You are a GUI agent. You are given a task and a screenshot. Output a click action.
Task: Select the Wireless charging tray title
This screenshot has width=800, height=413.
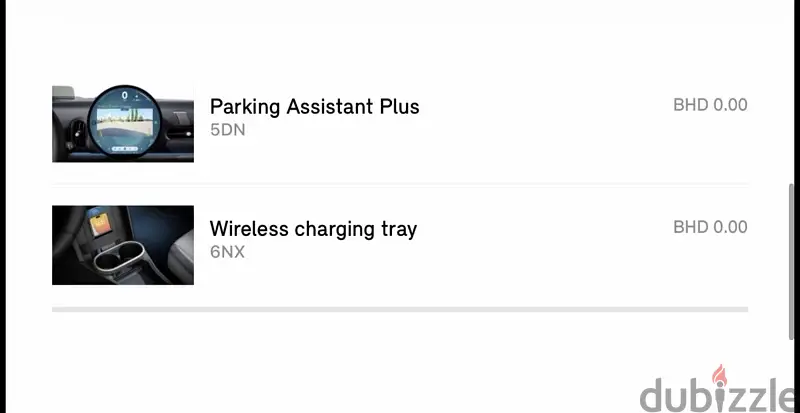313,229
